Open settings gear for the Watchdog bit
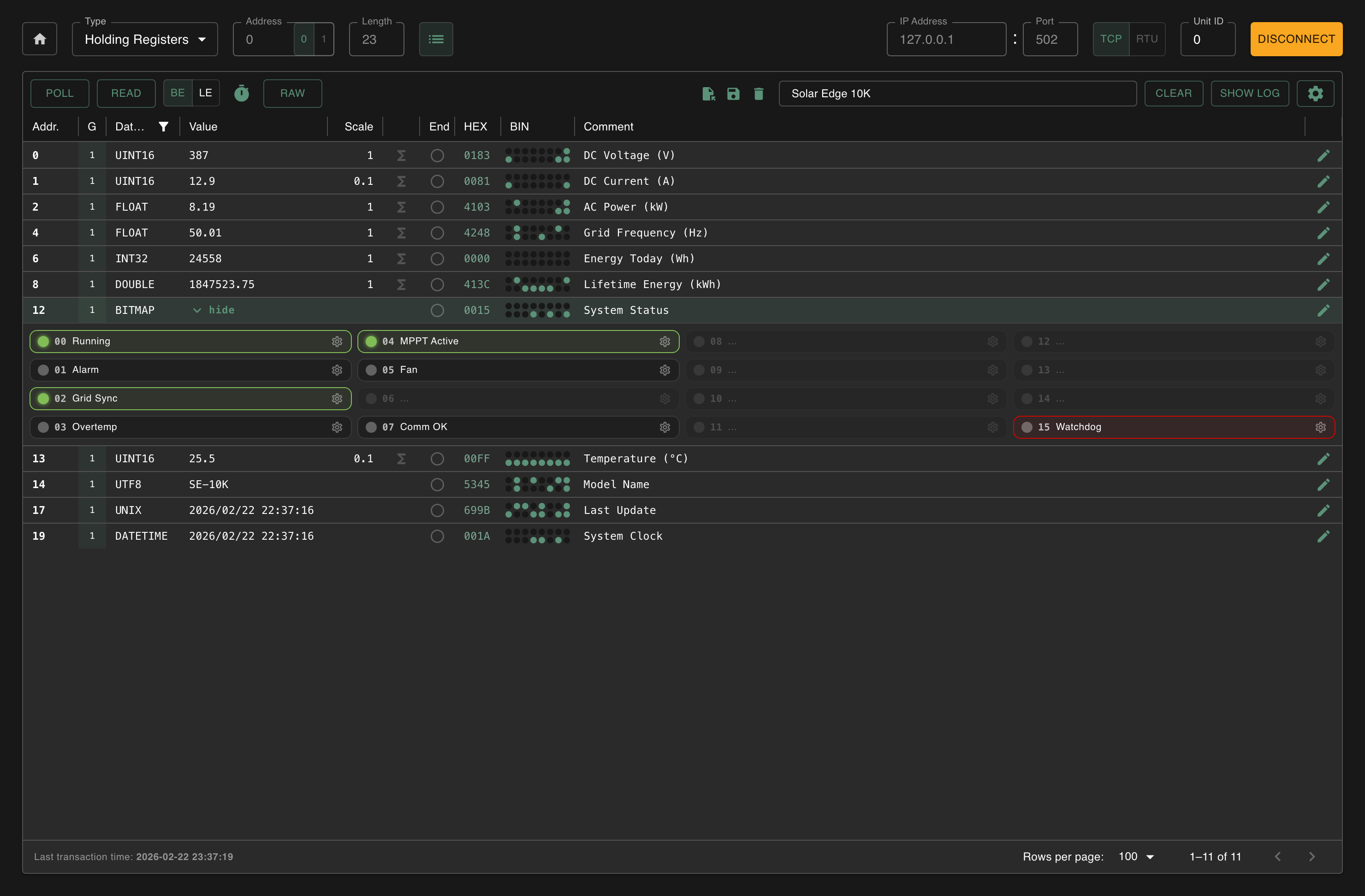The image size is (1365, 896). click(x=1321, y=427)
